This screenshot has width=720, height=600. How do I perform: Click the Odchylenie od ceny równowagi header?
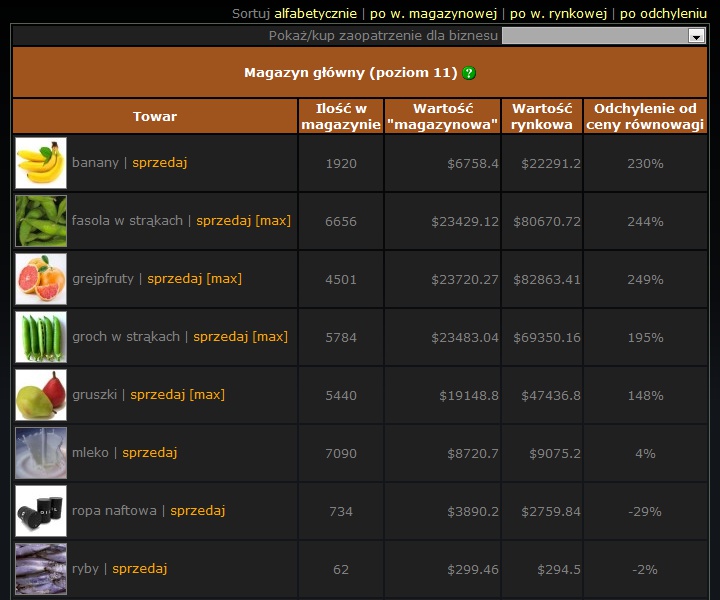pos(645,116)
